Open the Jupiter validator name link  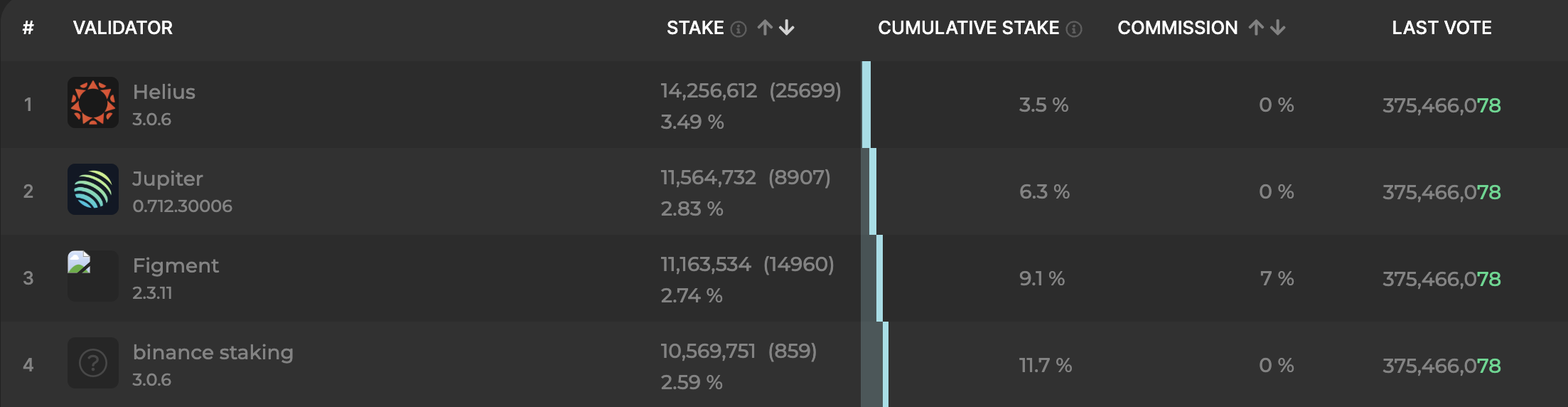(x=168, y=179)
